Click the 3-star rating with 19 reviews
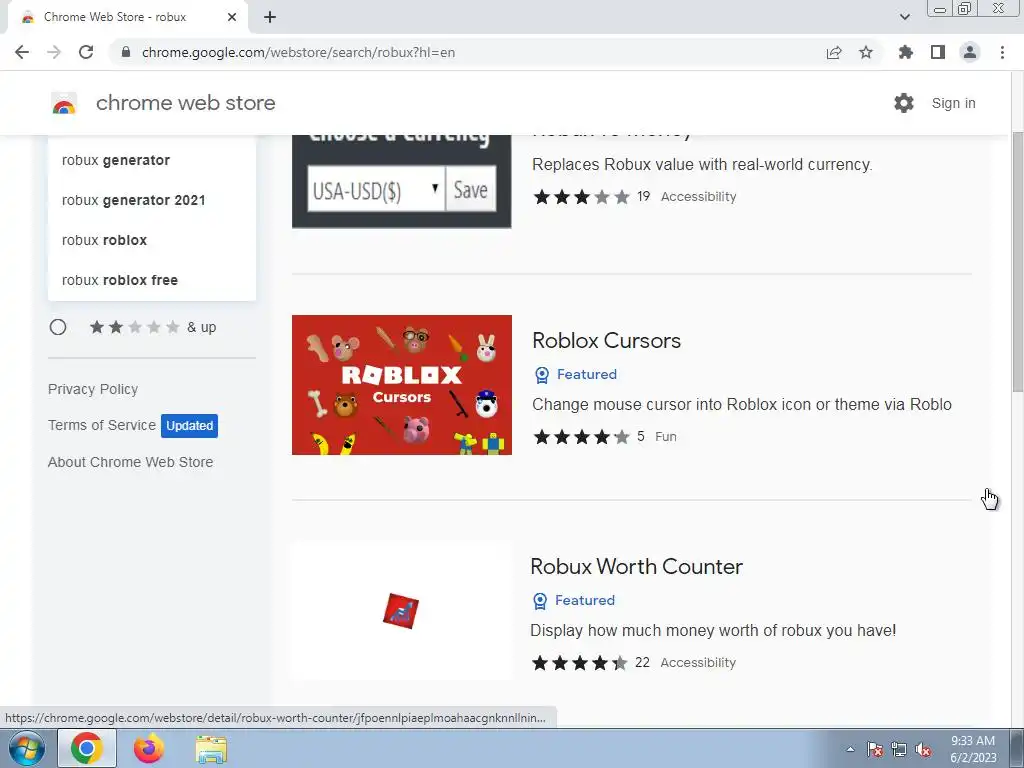The image size is (1024, 768). coord(581,197)
